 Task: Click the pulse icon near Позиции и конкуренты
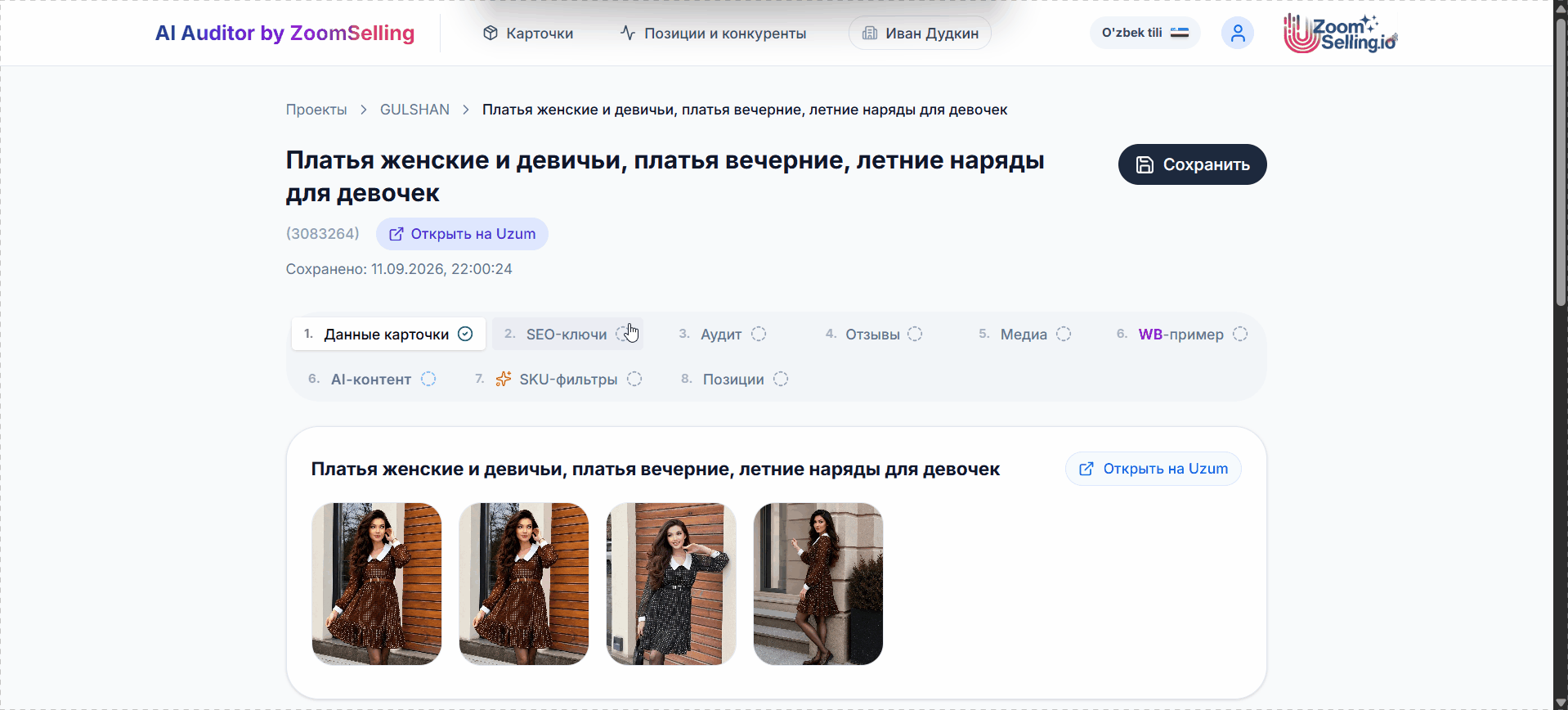coord(628,33)
